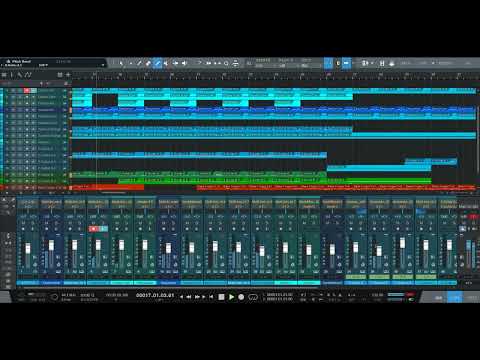Disarm the red record button on the top track
The height and width of the screenshot is (360, 480).
(26, 91)
